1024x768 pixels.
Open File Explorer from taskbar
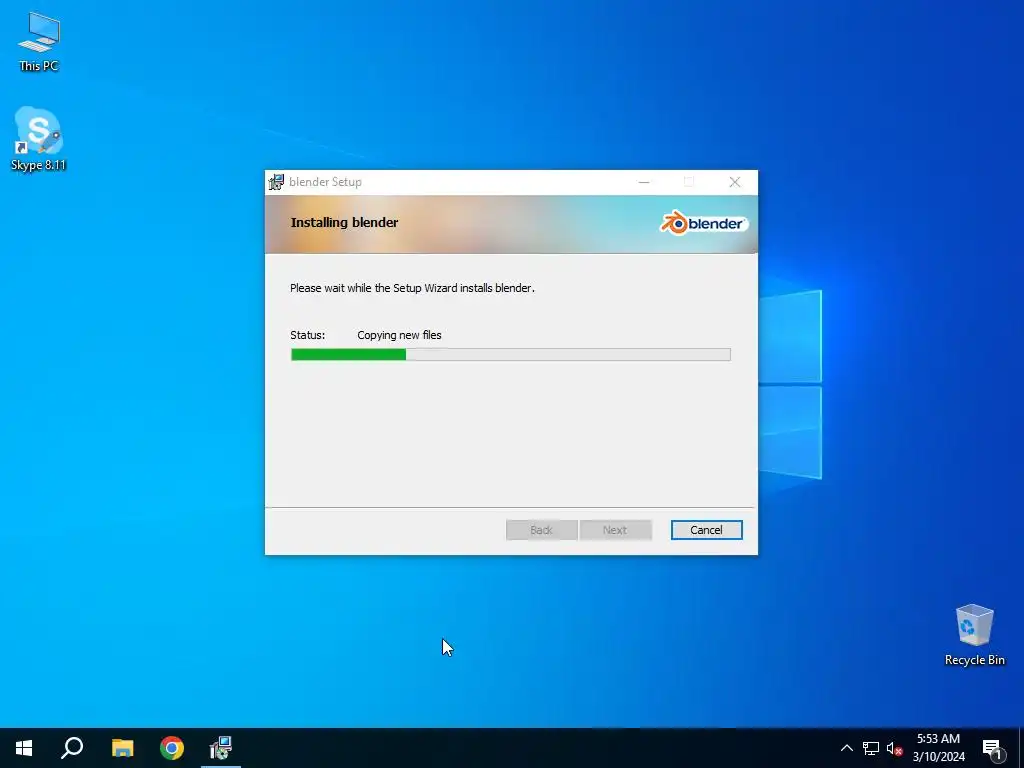click(122, 748)
